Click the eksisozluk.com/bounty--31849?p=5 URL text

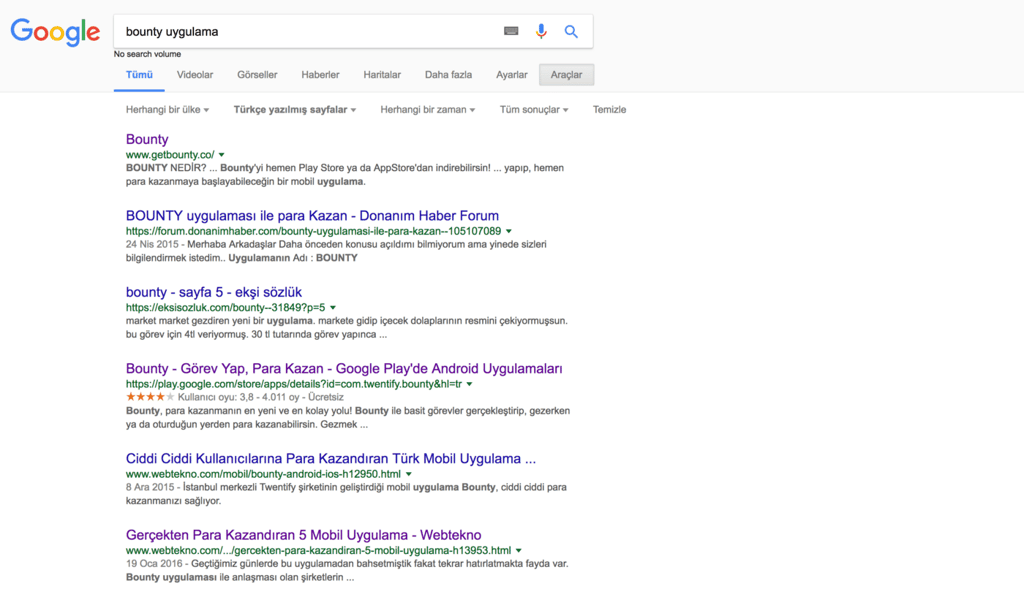[225, 308]
